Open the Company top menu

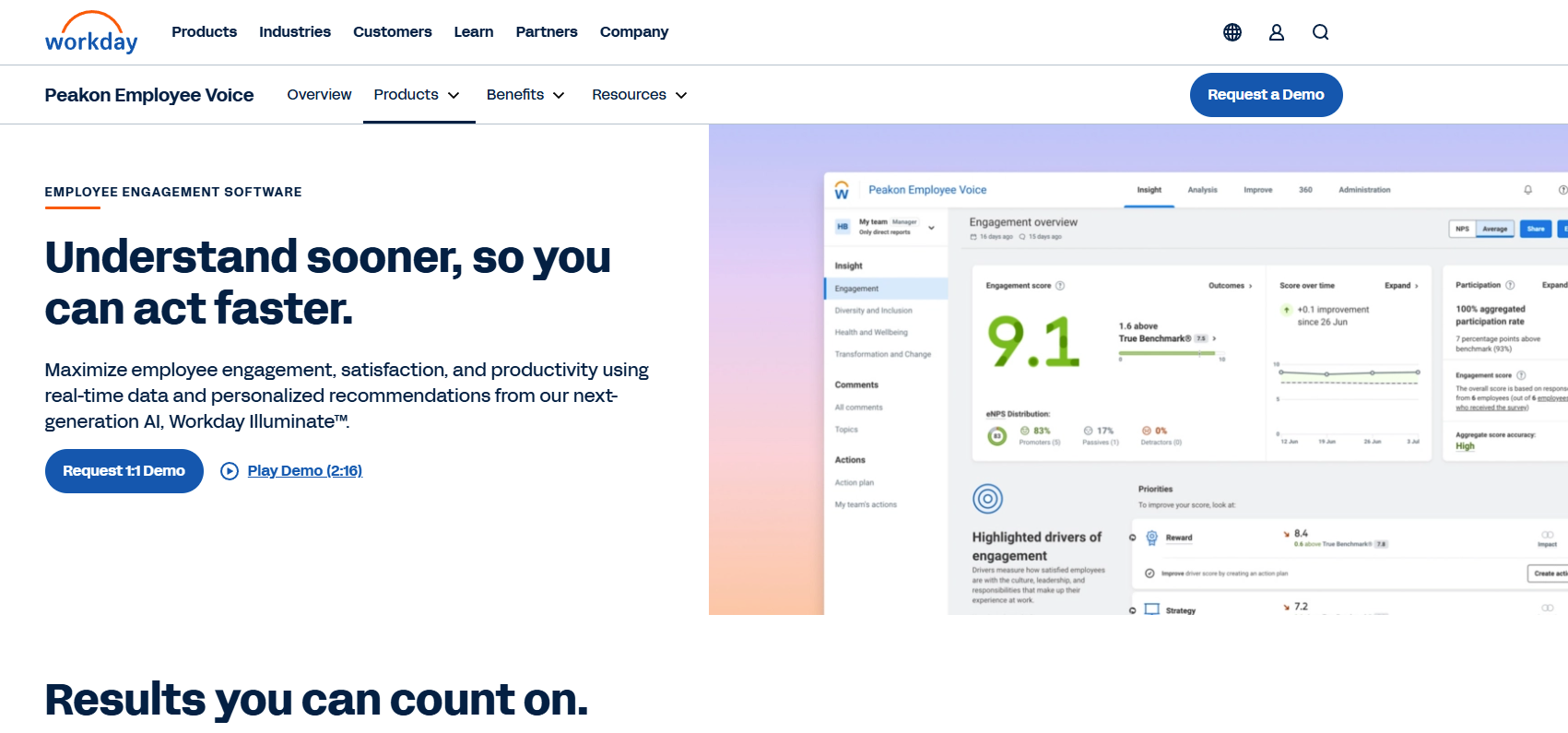[634, 32]
